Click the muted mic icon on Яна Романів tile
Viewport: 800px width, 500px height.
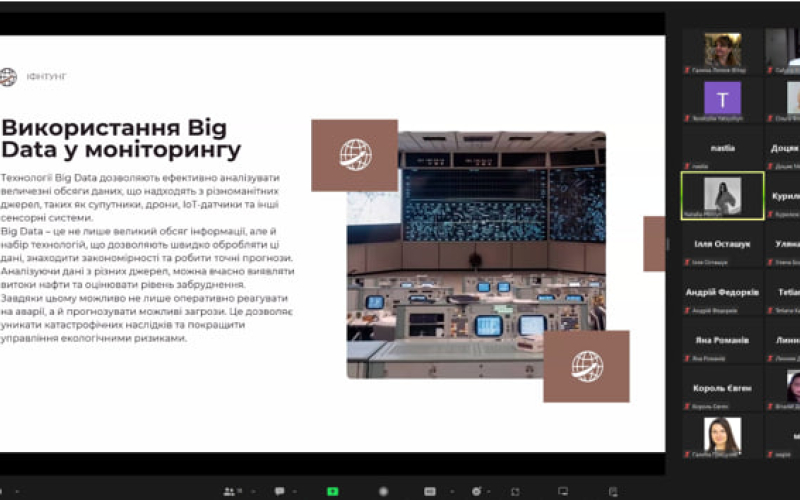[x=687, y=359]
